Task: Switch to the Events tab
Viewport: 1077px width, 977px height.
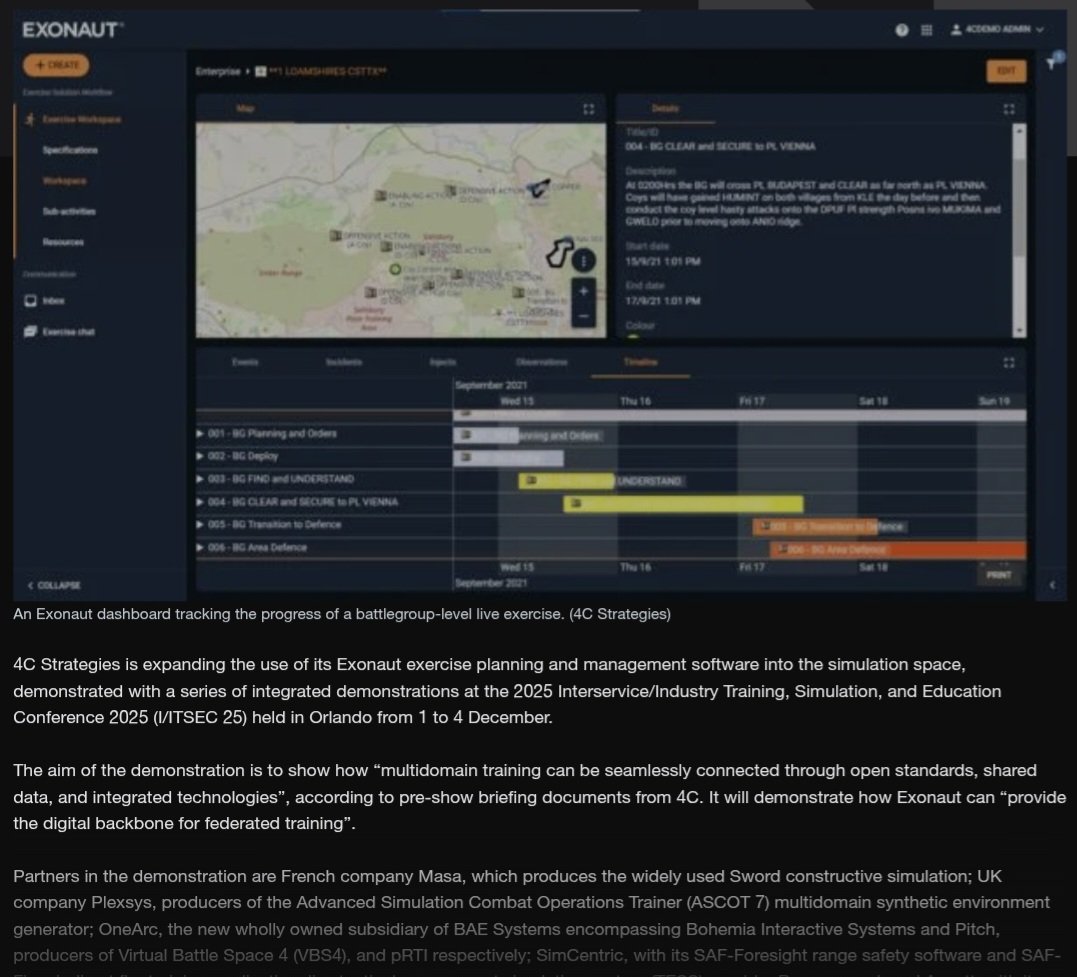Action: pyautogui.click(x=245, y=361)
